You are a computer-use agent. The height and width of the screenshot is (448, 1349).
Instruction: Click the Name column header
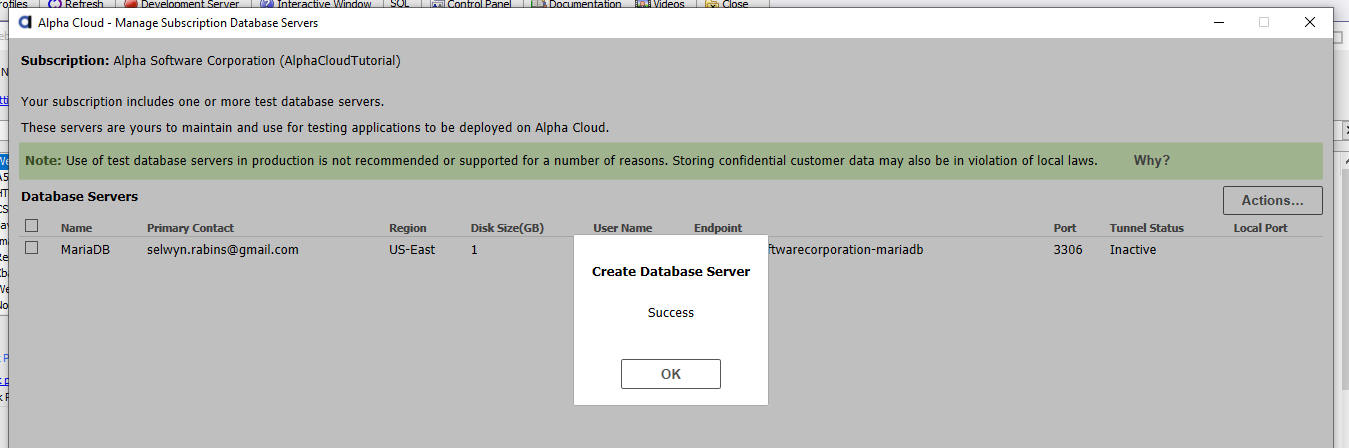(76, 228)
